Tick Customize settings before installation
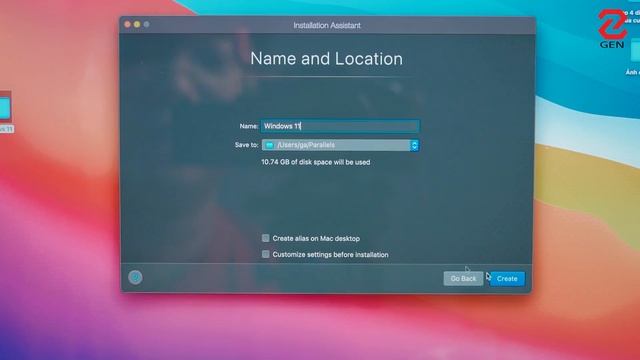 [265, 254]
